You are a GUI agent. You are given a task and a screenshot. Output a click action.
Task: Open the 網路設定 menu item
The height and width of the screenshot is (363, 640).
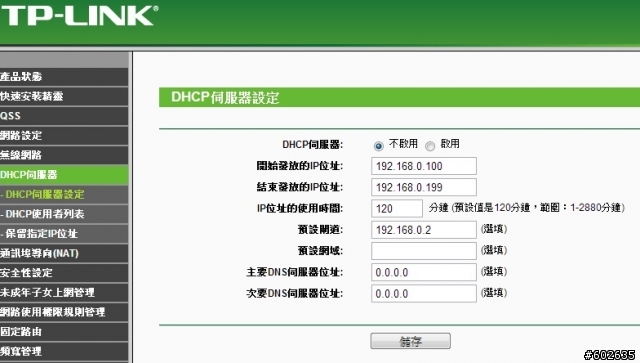pyautogui.click(x=64, y=135)
